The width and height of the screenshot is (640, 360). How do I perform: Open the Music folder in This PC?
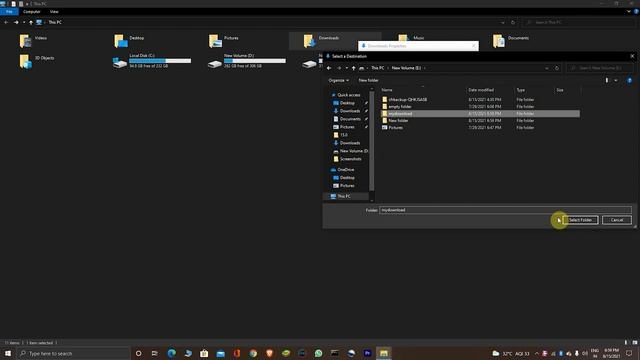411,38
